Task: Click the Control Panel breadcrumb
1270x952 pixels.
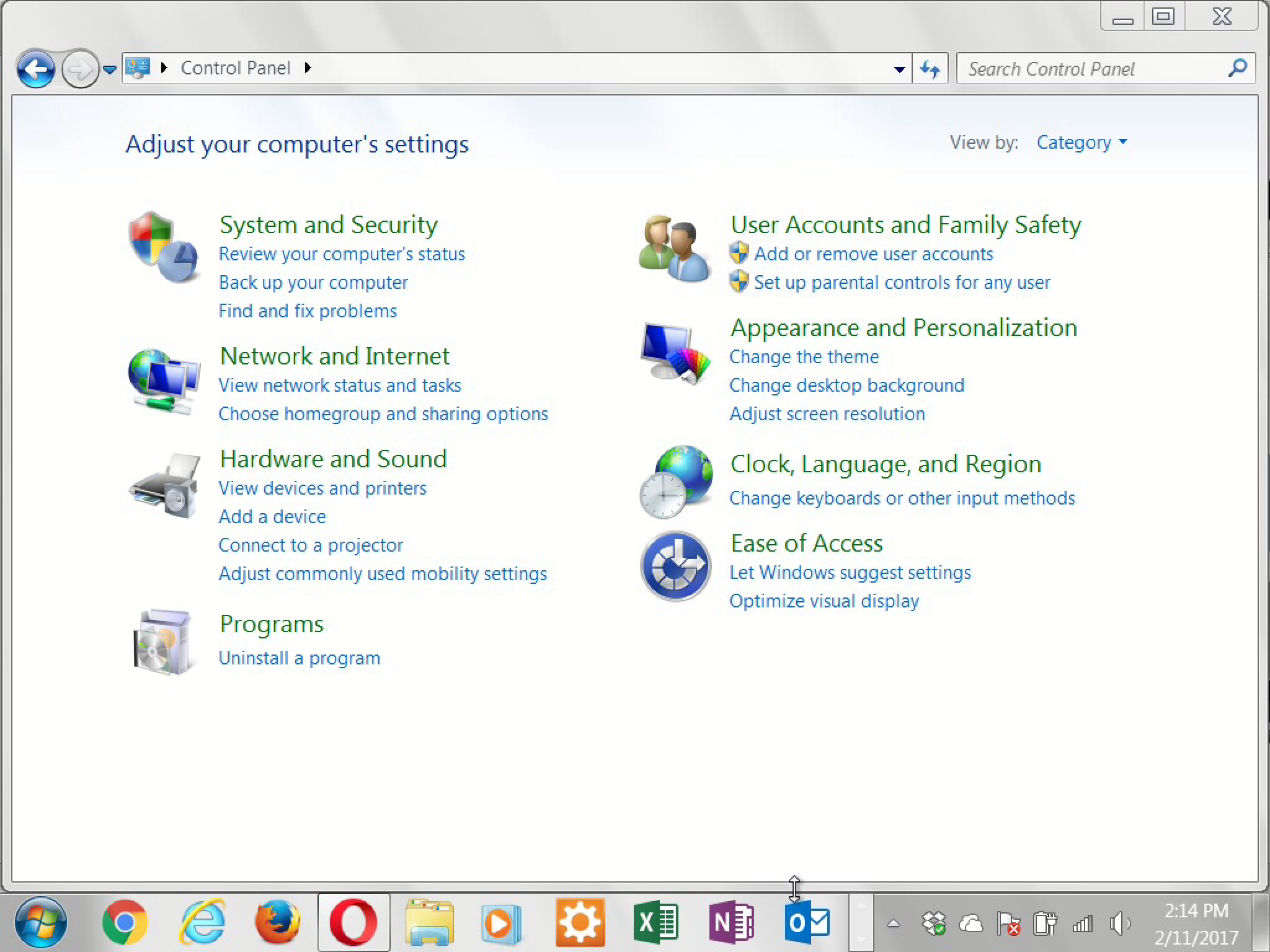Action: pos(236,68)
